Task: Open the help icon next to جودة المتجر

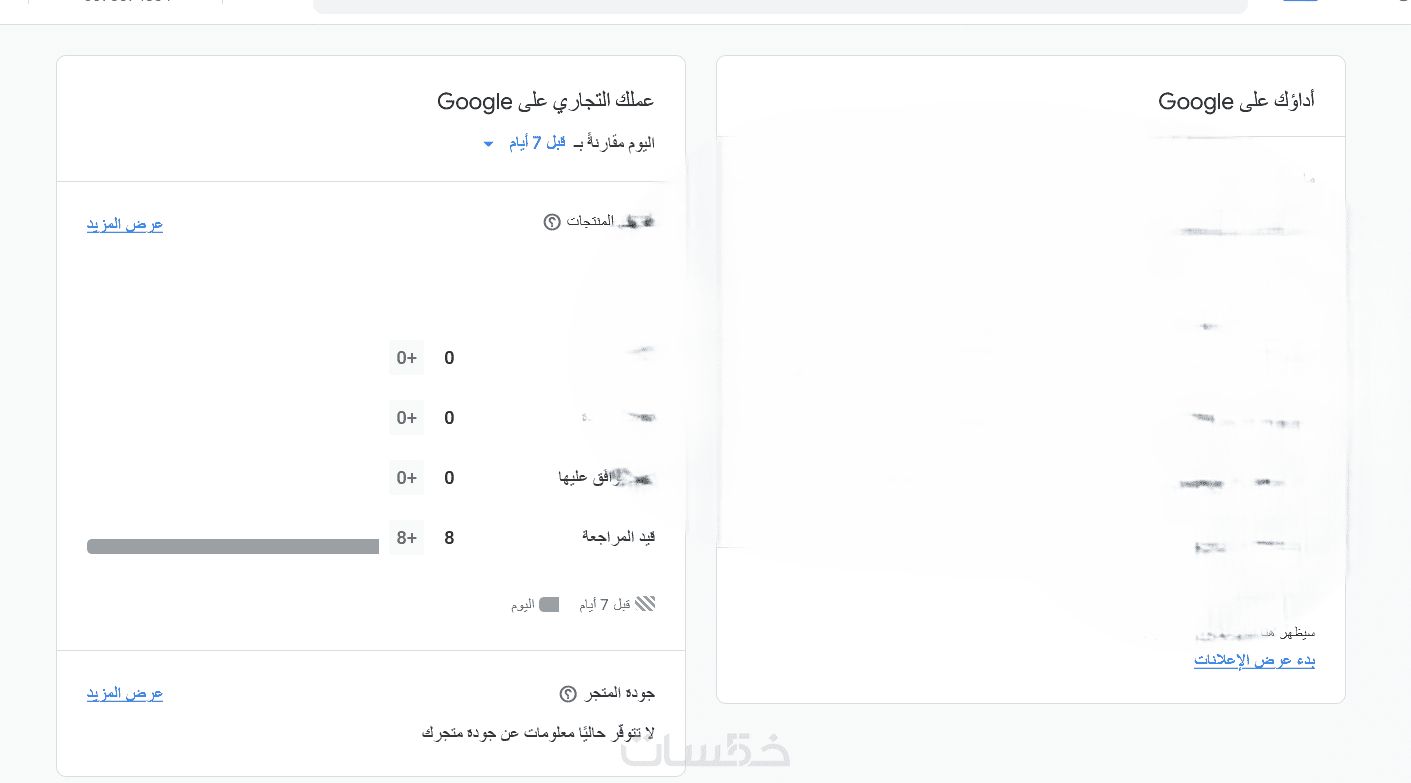Action: point(568,694)
